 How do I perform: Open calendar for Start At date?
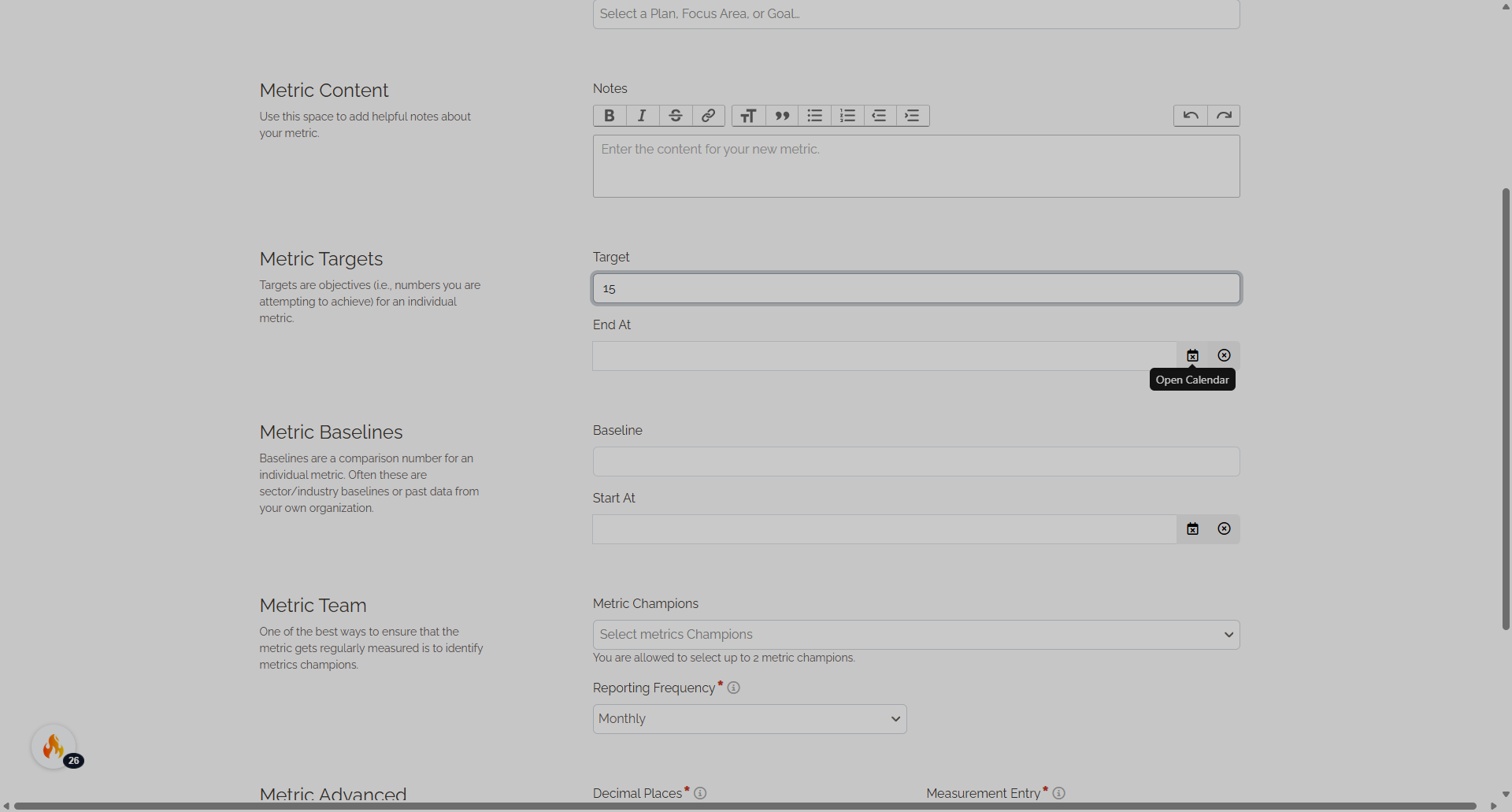1193,529
